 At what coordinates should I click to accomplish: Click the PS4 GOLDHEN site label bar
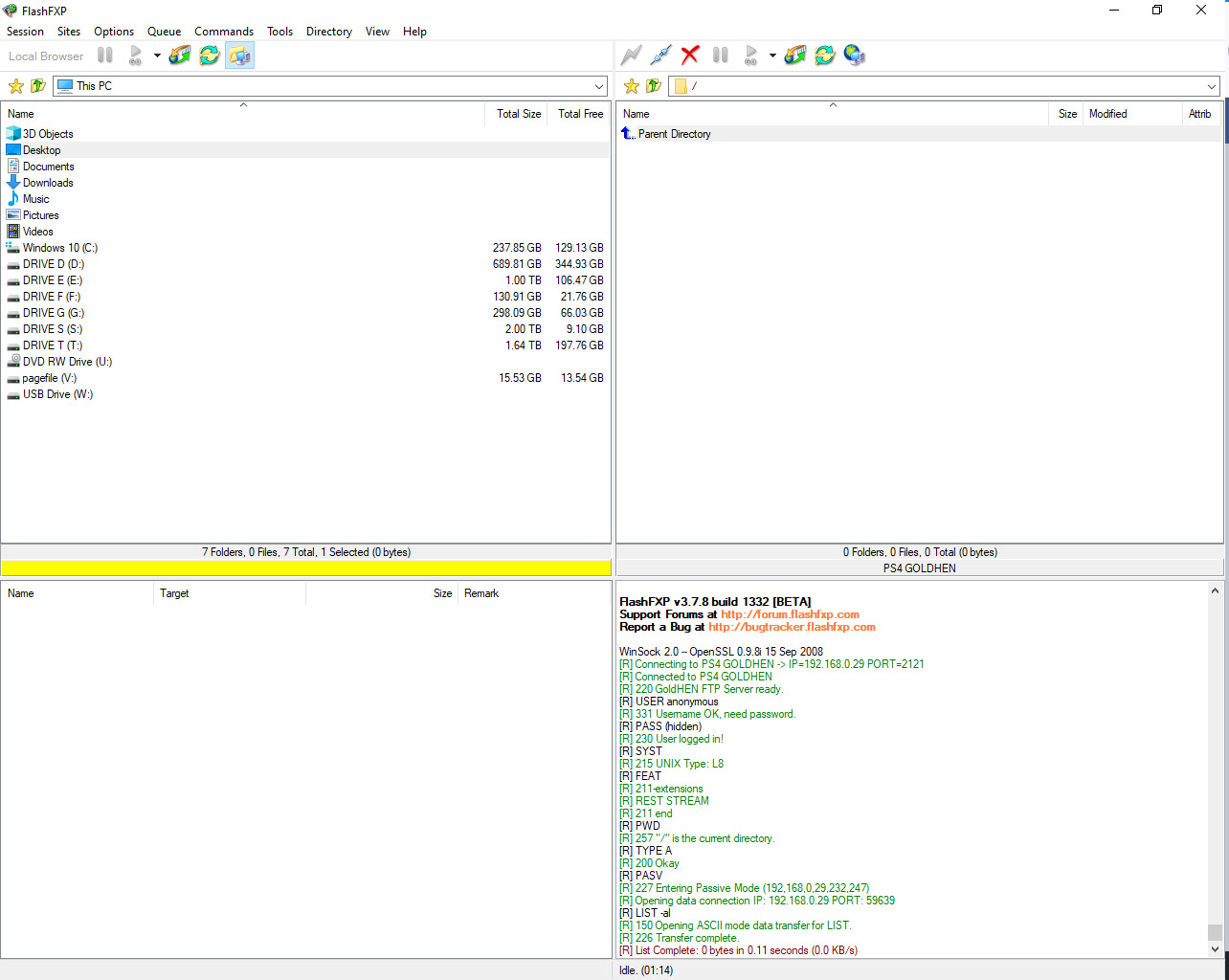click(919, 568)
